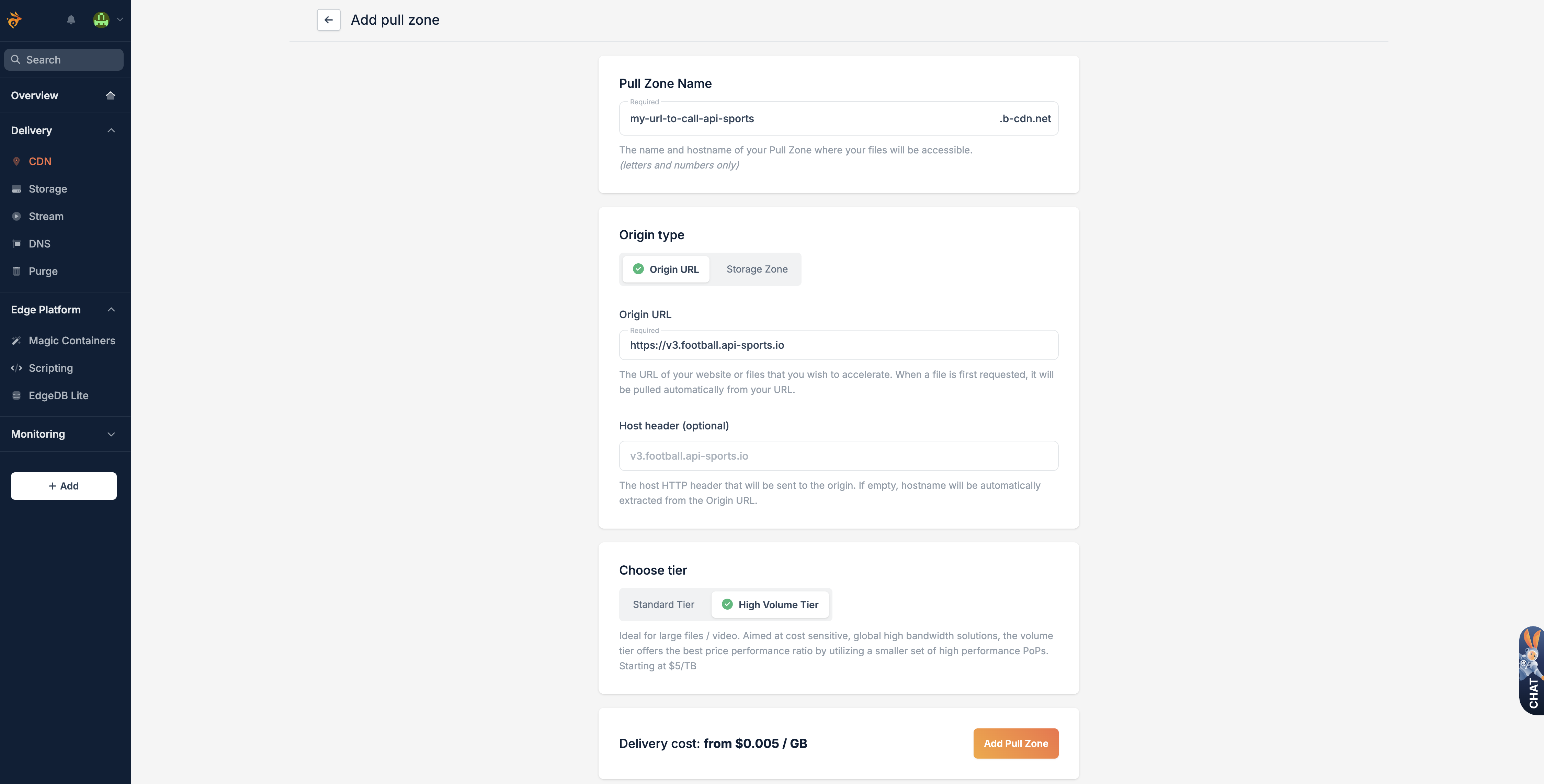The height and width of the screenshot is (784, 1544).
Task: Go back using the arrow button
Action: pos(328,20)
